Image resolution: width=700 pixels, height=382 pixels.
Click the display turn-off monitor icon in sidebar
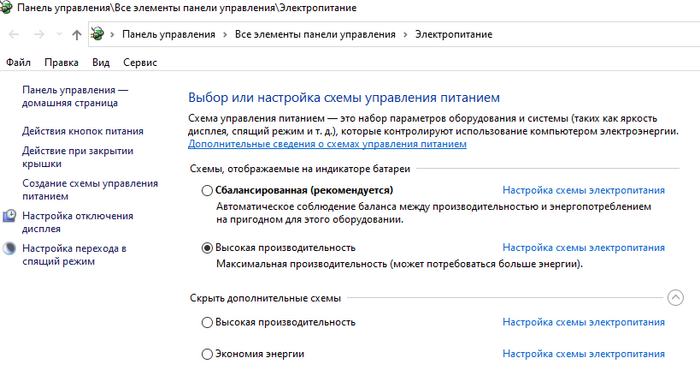(x=9, y=216)
